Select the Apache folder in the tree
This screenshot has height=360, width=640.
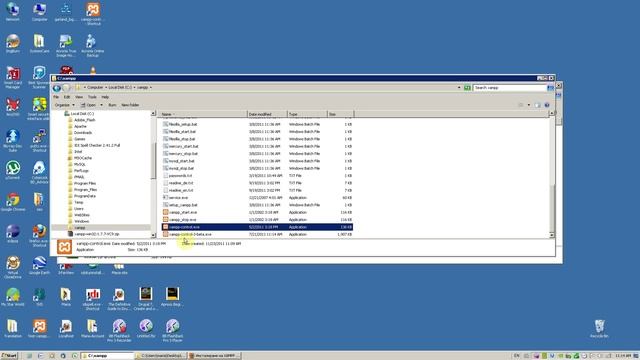[x=80, y=127]
